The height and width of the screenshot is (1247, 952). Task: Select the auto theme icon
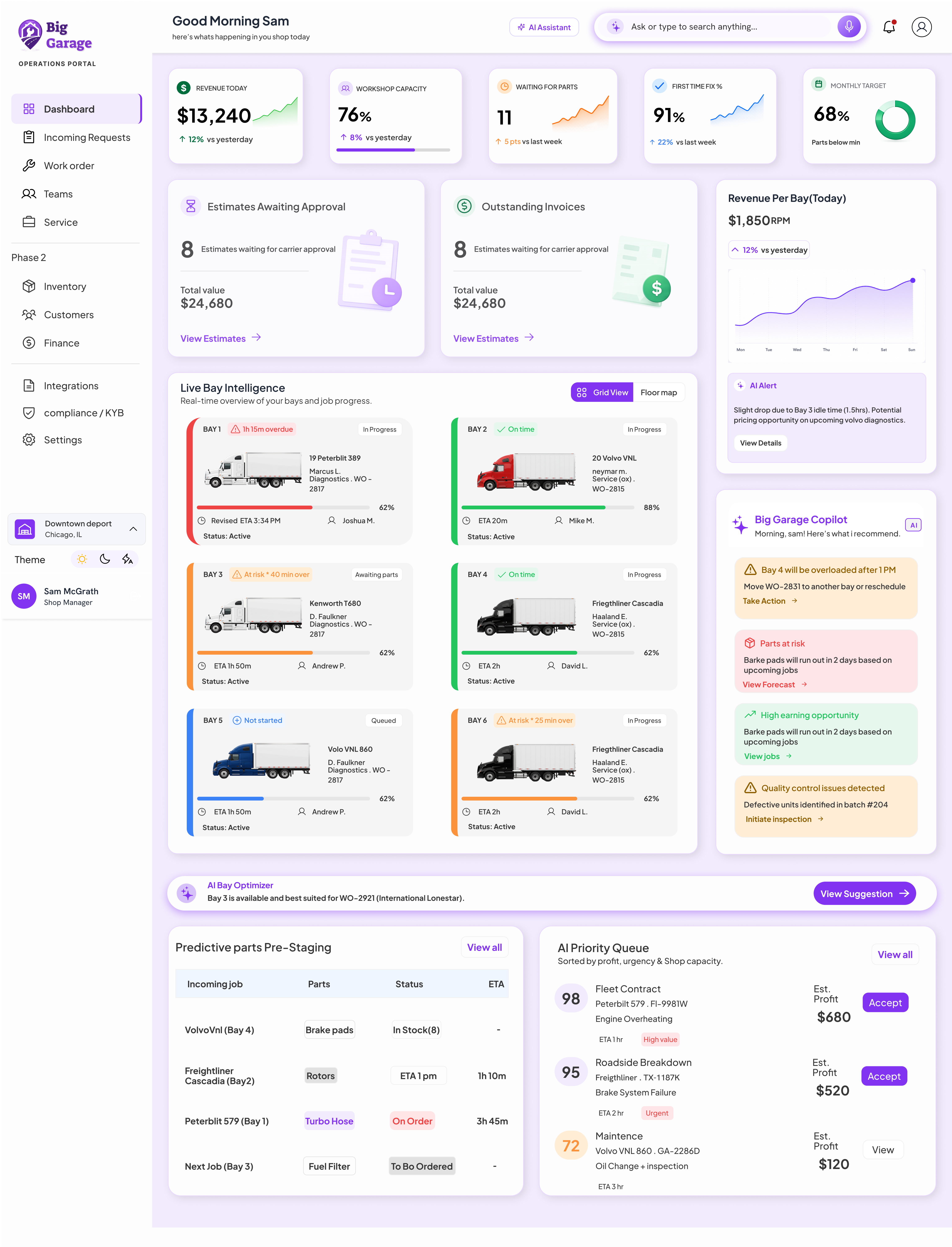127,559
